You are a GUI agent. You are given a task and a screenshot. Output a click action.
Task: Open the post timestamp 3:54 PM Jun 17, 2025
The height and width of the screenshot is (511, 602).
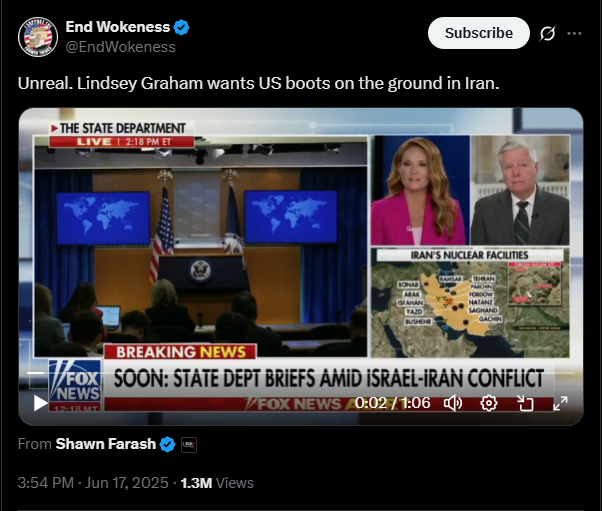[93, 483]
